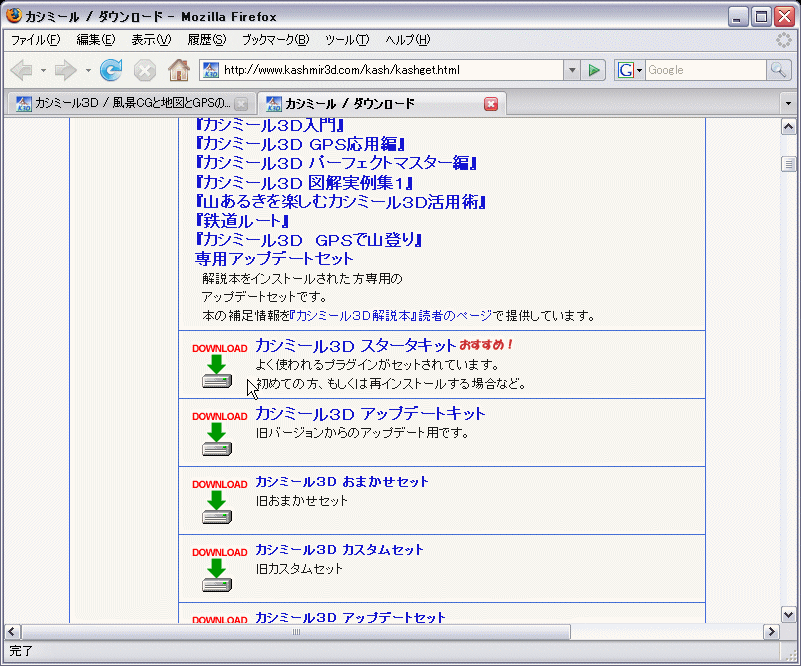
Task: Open 『カシミール3D パーフェクトマスター編』 link
Action: pyautogui.click(x=336, y=163)
